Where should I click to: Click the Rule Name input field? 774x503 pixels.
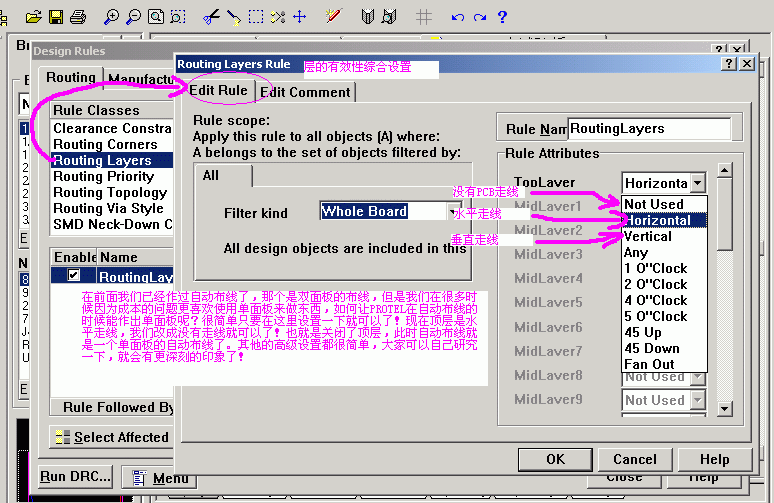point(648,129)
